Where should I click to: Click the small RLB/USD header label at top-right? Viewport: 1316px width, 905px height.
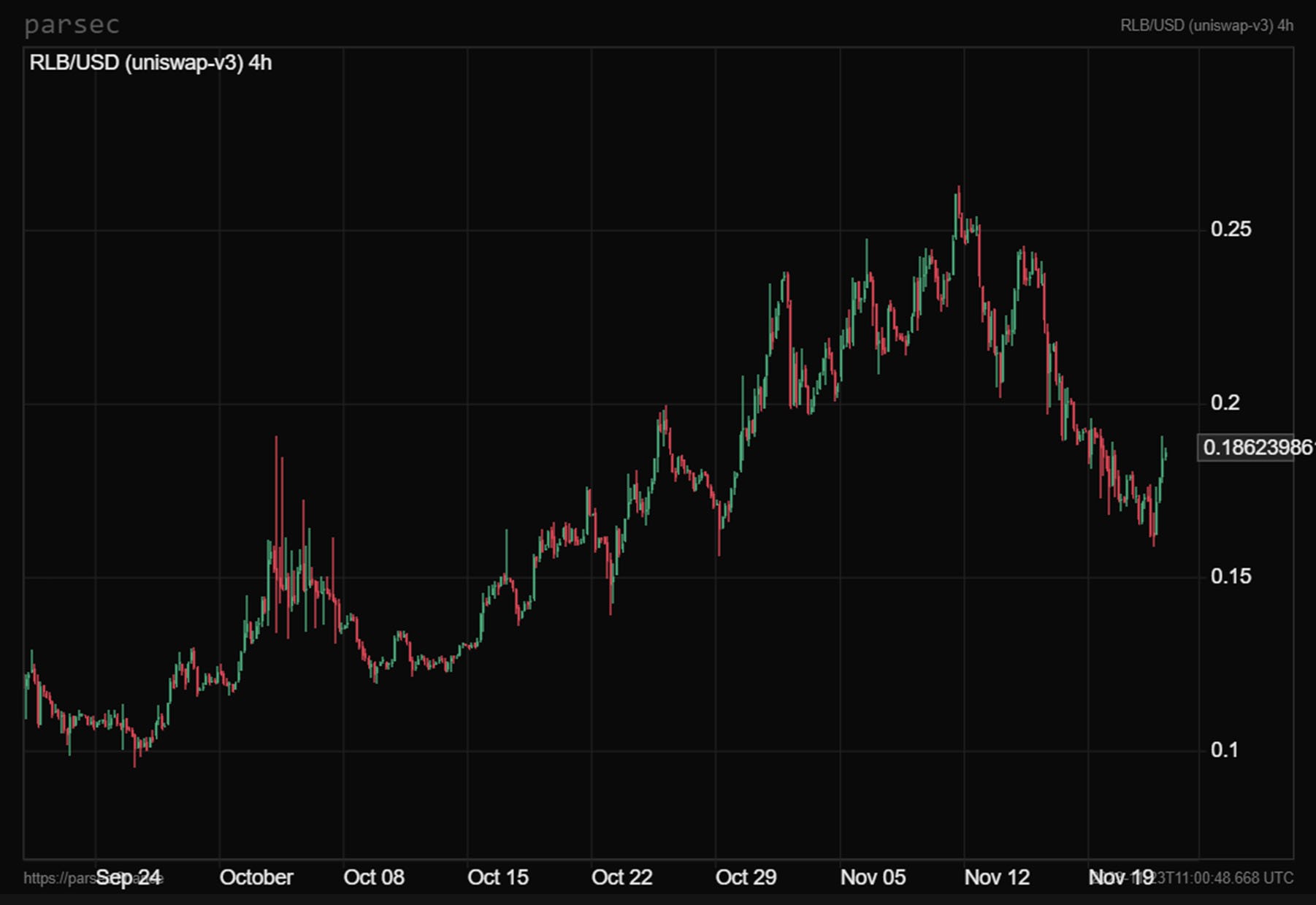pyautogui.click(x=1206, y=26)
